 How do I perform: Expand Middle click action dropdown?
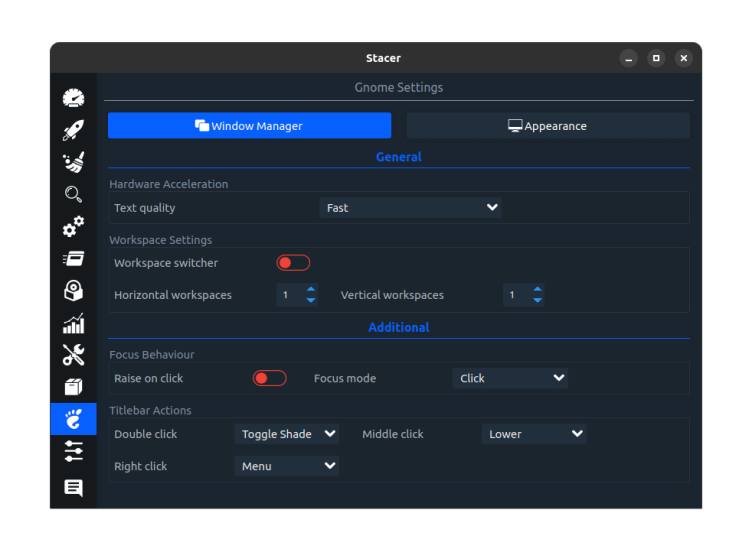[534, 434]
